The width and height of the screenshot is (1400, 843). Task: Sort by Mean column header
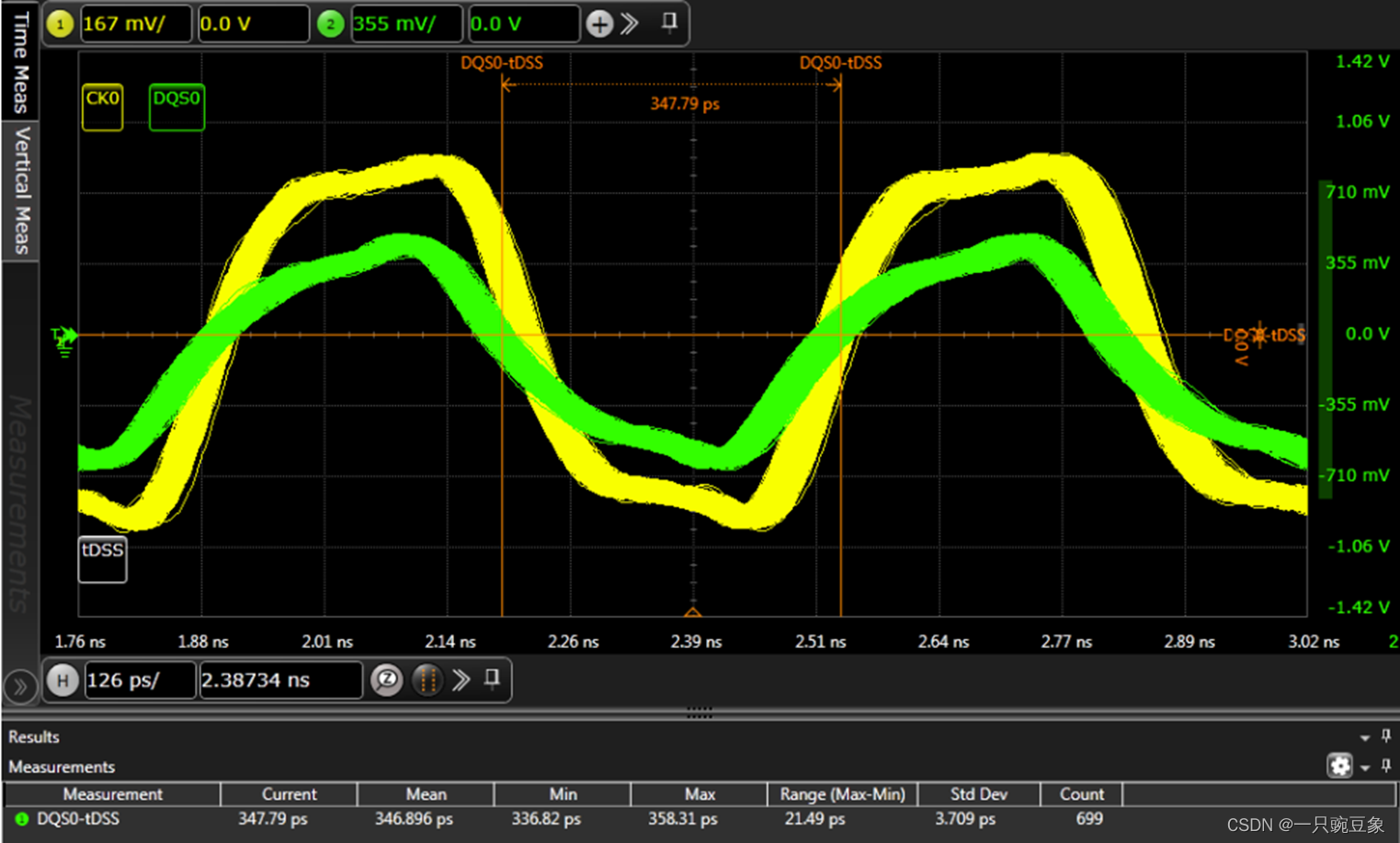click(426, 794)
